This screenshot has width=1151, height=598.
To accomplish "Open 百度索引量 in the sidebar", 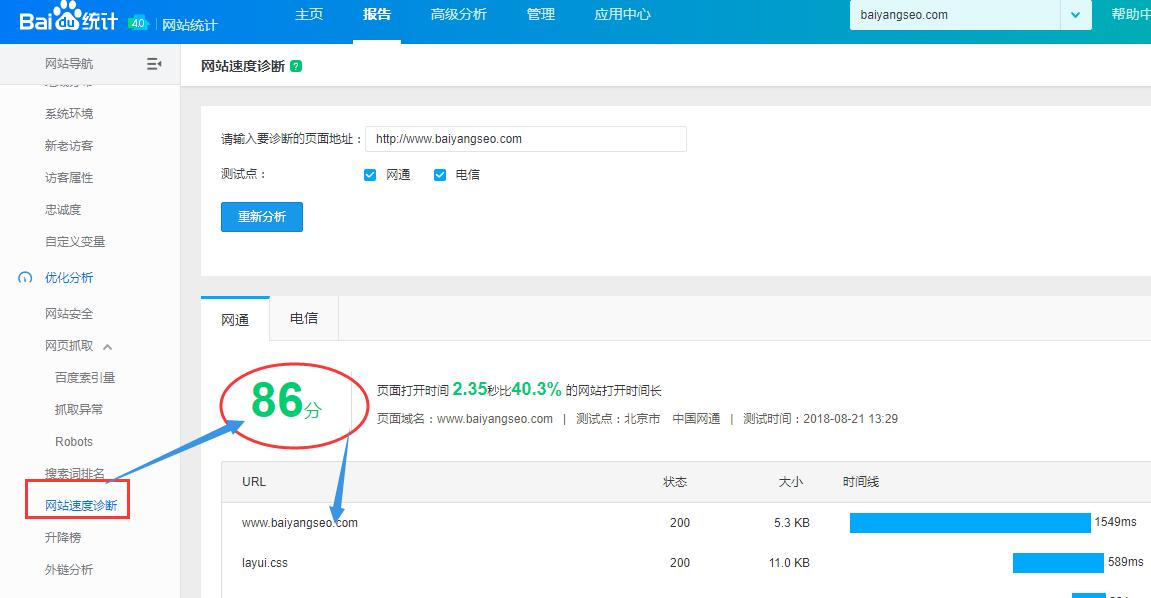I will click(x=85, y=378).
